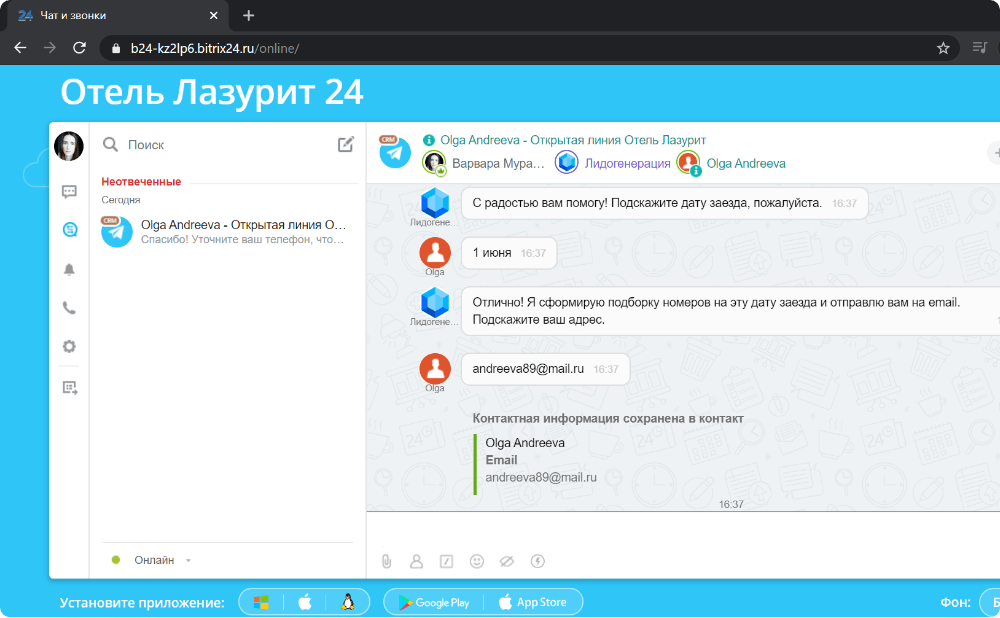Select Лидогенерация participant in header
1000x618 pixels.
point(613,163)
